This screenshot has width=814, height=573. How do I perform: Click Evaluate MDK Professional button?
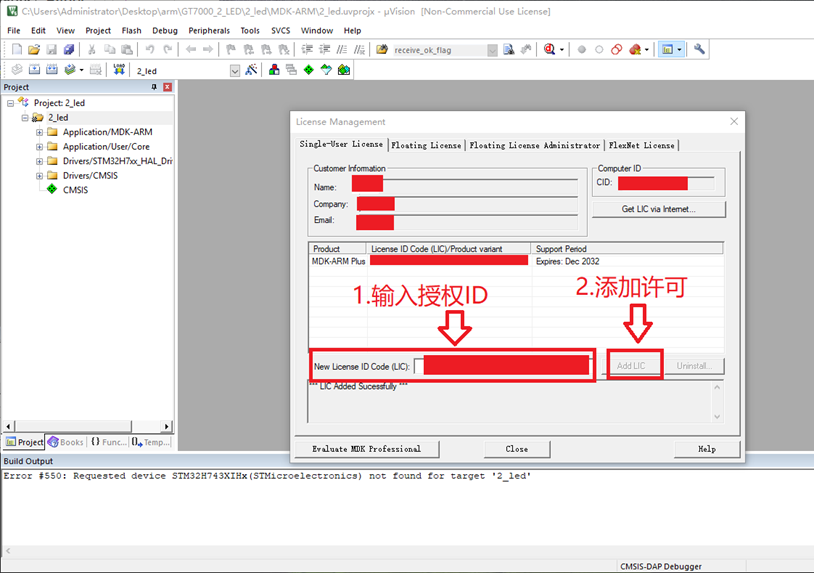pos(367,449)
